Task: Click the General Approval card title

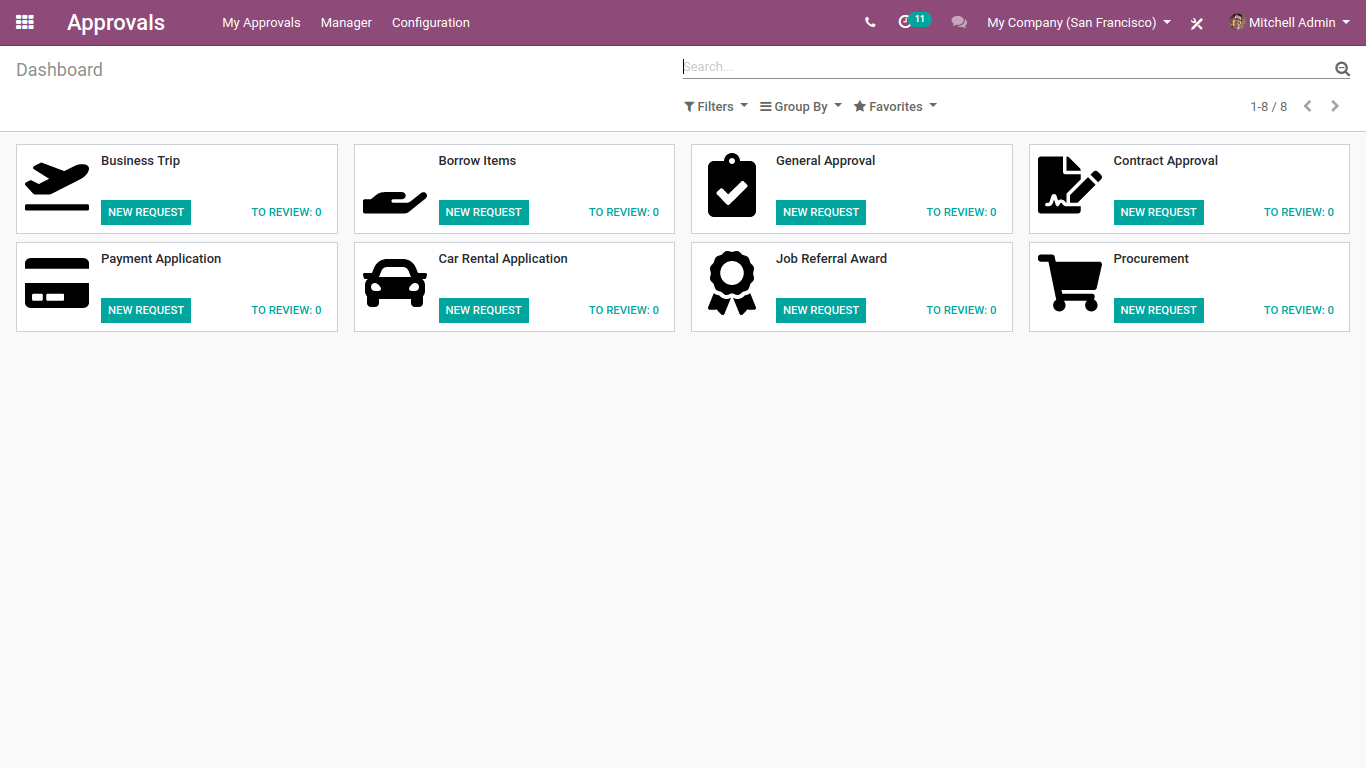Action: 826,161
